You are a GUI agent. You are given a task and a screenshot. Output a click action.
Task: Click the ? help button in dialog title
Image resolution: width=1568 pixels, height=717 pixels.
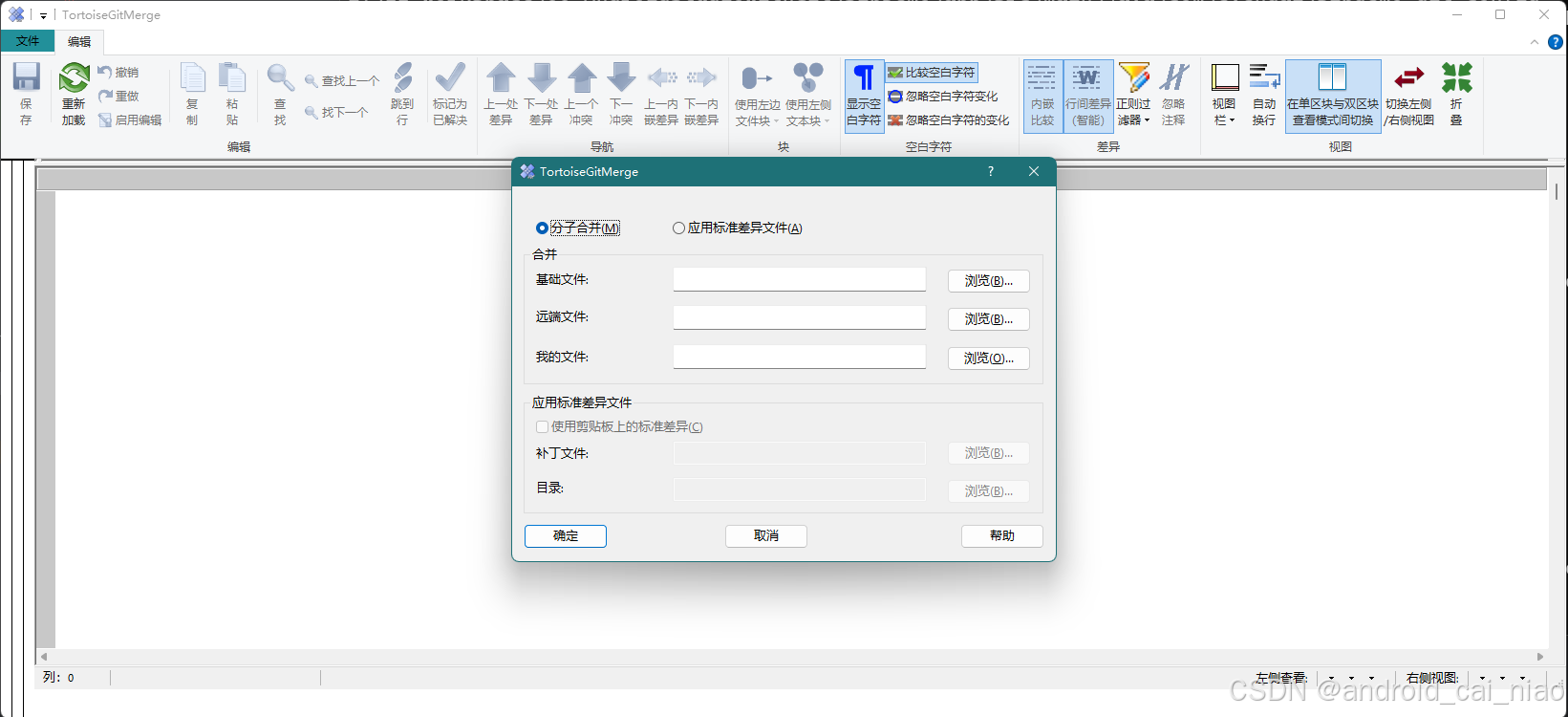(x=990, y=172)
